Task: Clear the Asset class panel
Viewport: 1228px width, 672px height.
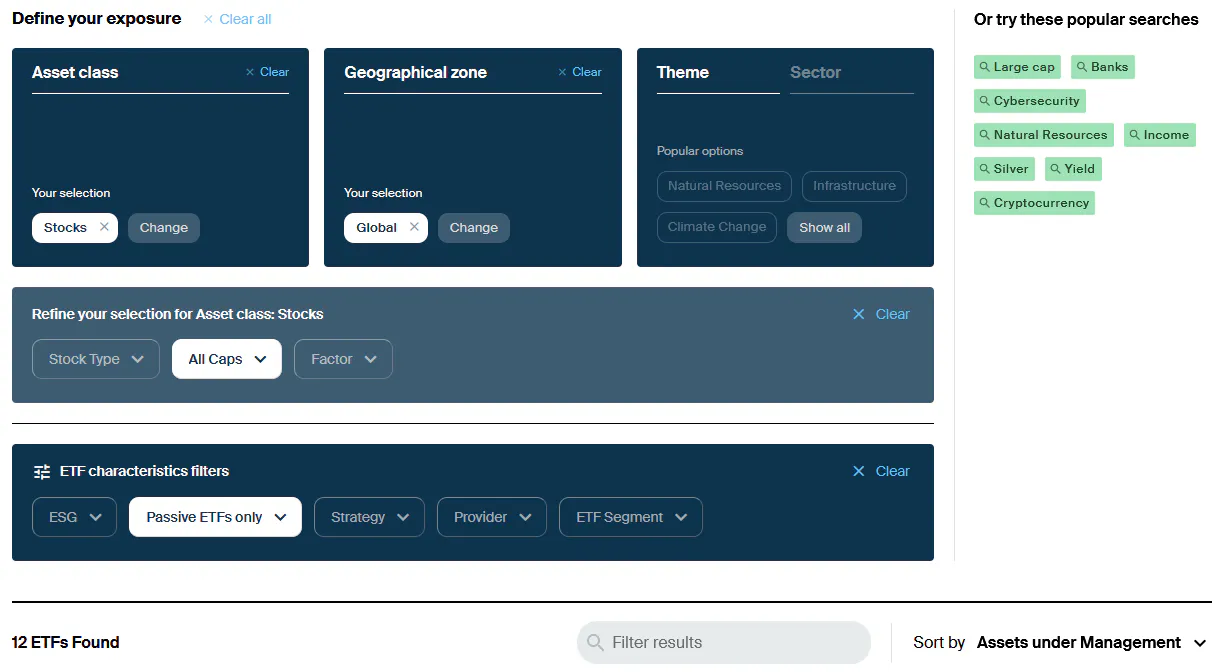Action: click(x=267, y=72)
